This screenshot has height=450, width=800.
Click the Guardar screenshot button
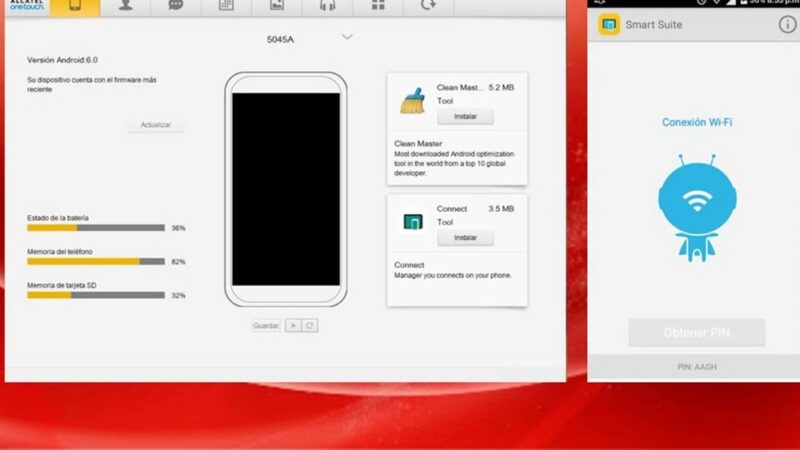(x=266, y=326)
